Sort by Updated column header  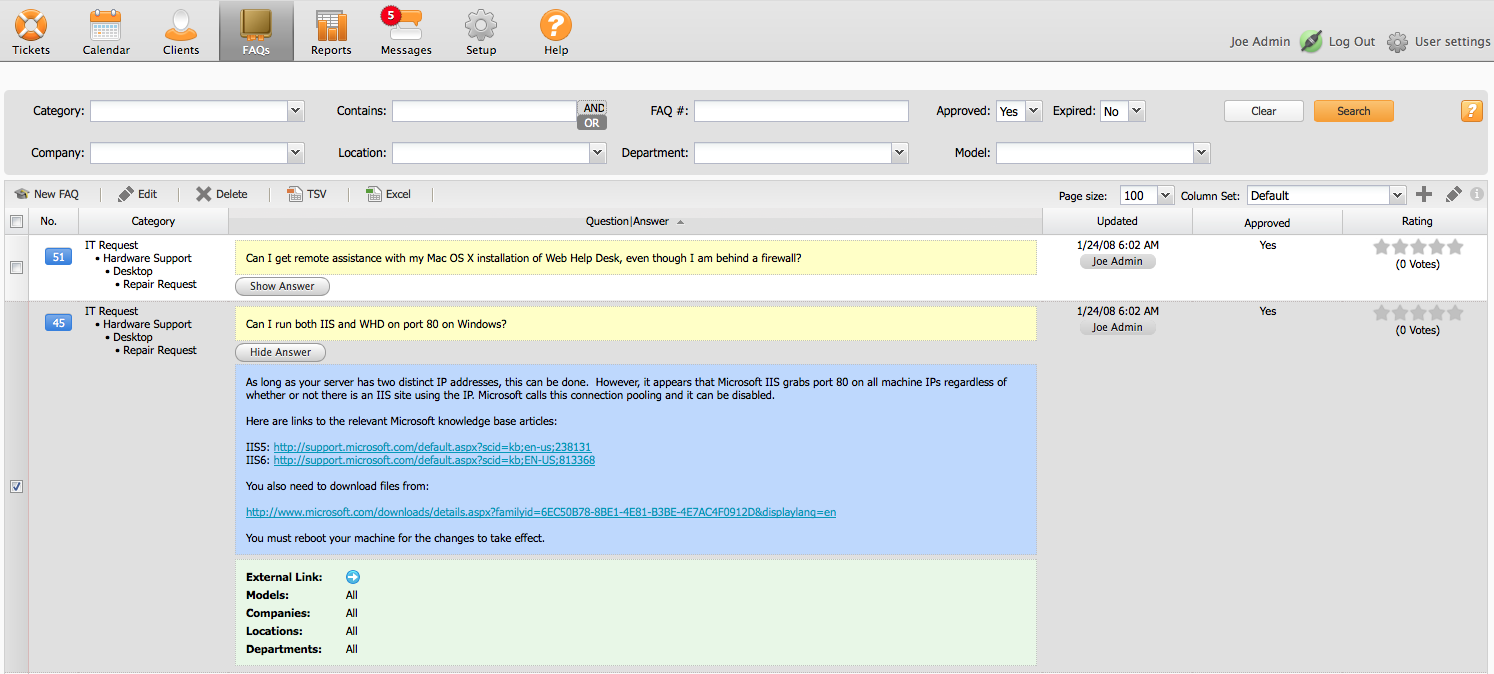(1117, 221)
